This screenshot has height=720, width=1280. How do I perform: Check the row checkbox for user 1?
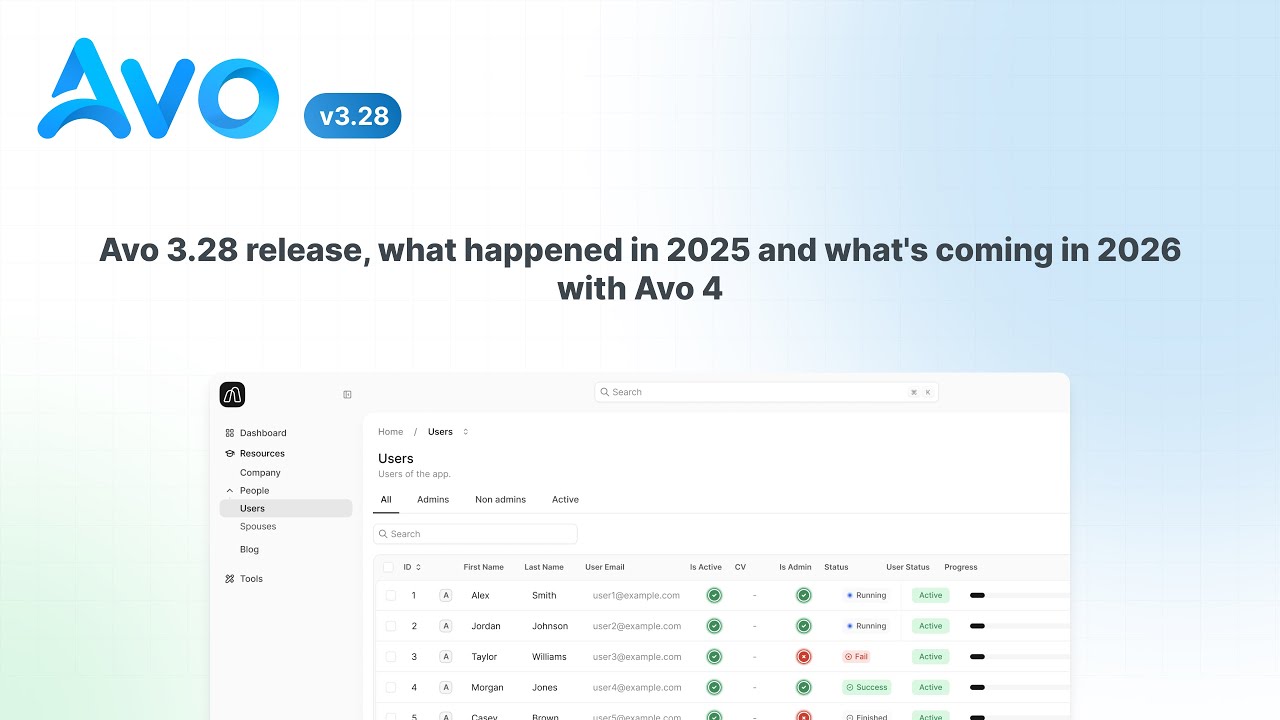point(391,595)
